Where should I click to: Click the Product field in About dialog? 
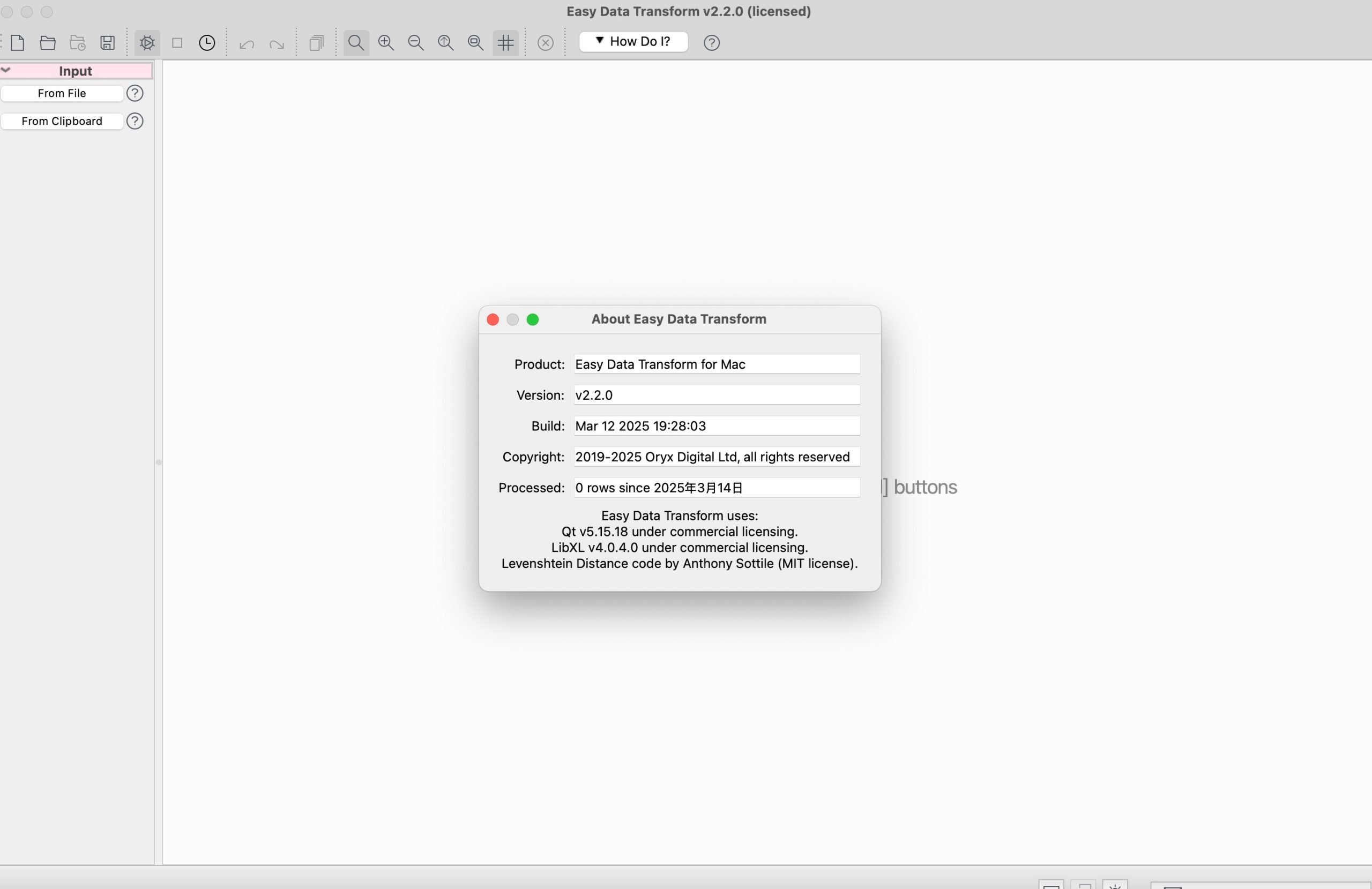pos(717,364)
